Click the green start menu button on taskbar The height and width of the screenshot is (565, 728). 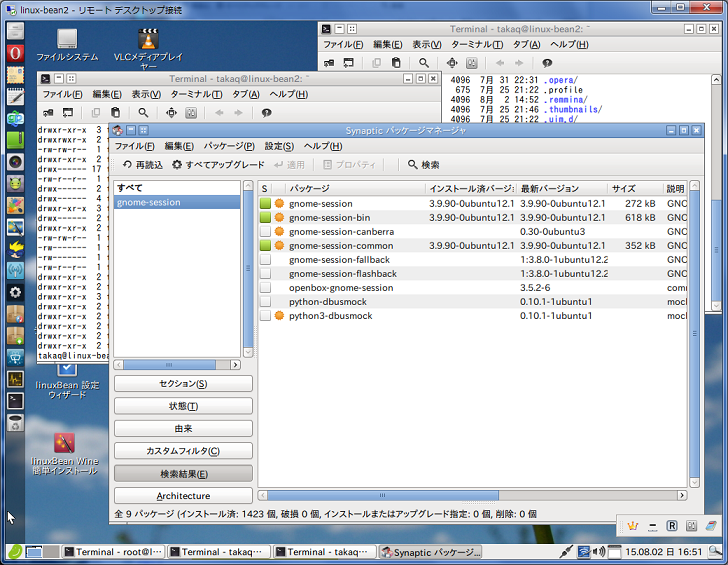[x=15, y=552]
